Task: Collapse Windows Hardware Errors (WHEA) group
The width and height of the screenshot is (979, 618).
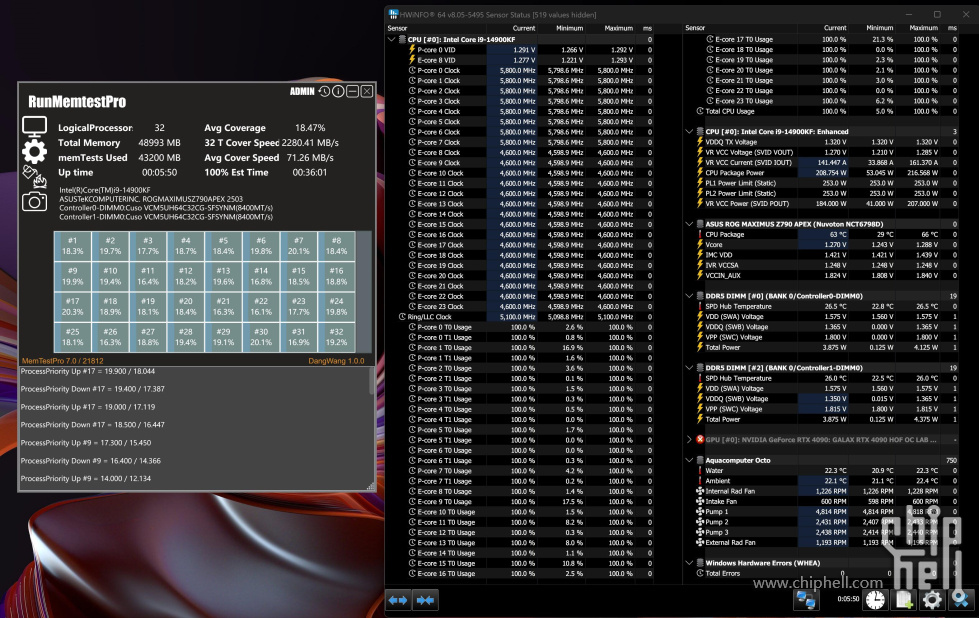Action: [x=689, y=563]
